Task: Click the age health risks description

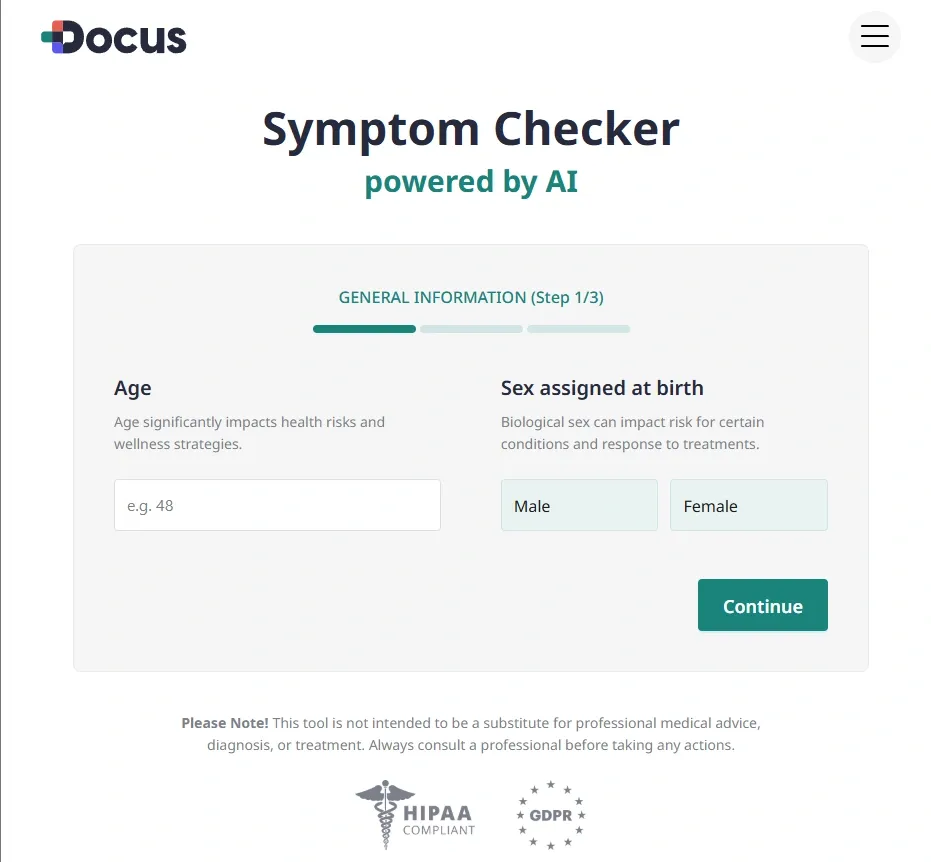Action: (x=249, y=433)
